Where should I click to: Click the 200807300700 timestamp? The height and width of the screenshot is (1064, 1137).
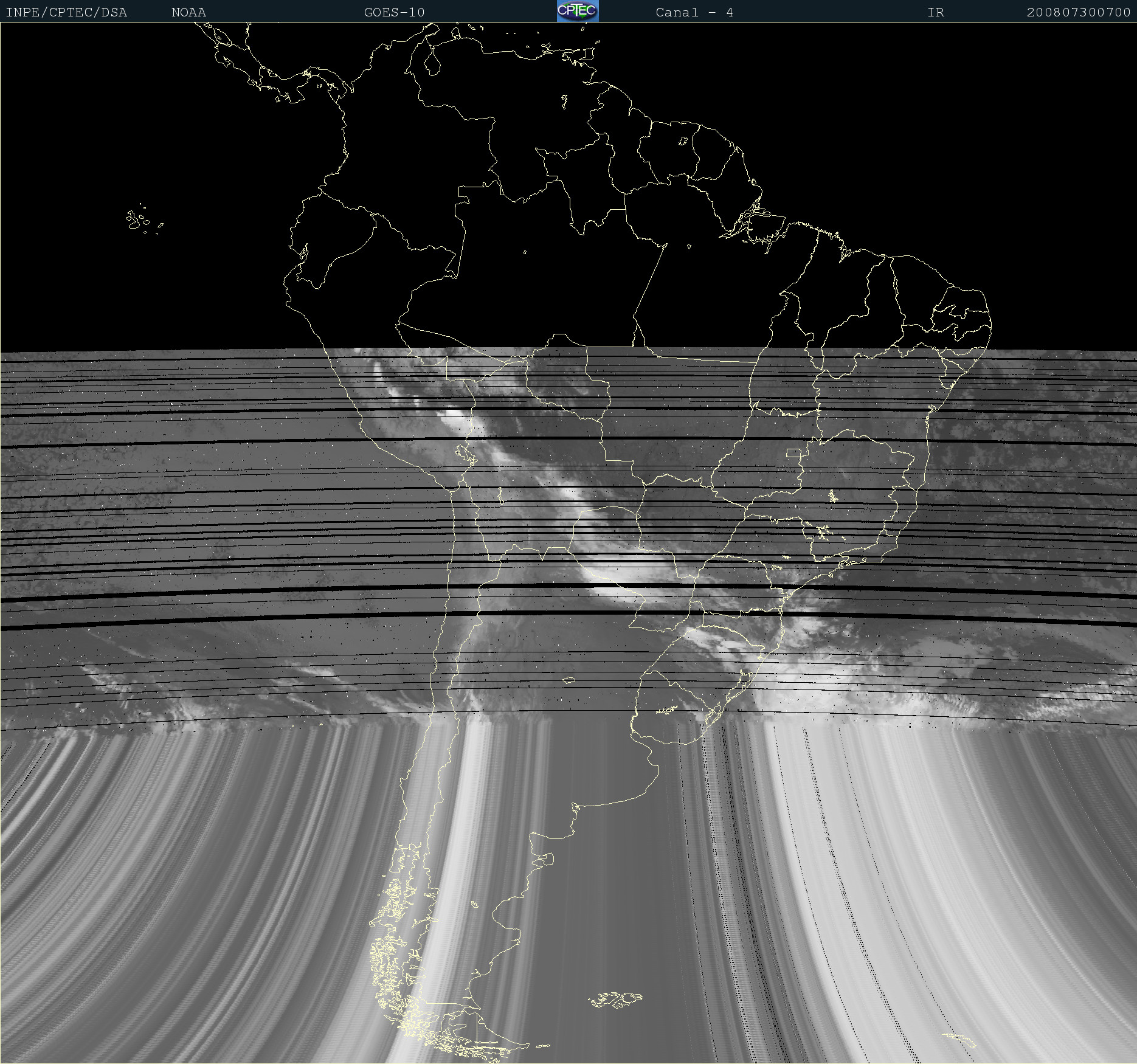coord(1078,12)
